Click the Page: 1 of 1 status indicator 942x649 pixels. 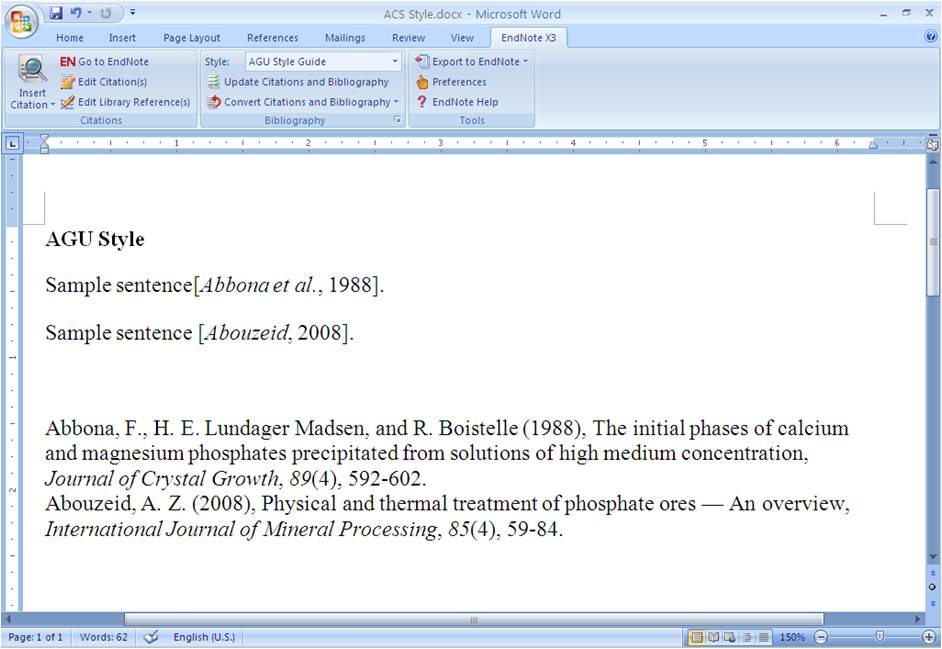point(35,637)
